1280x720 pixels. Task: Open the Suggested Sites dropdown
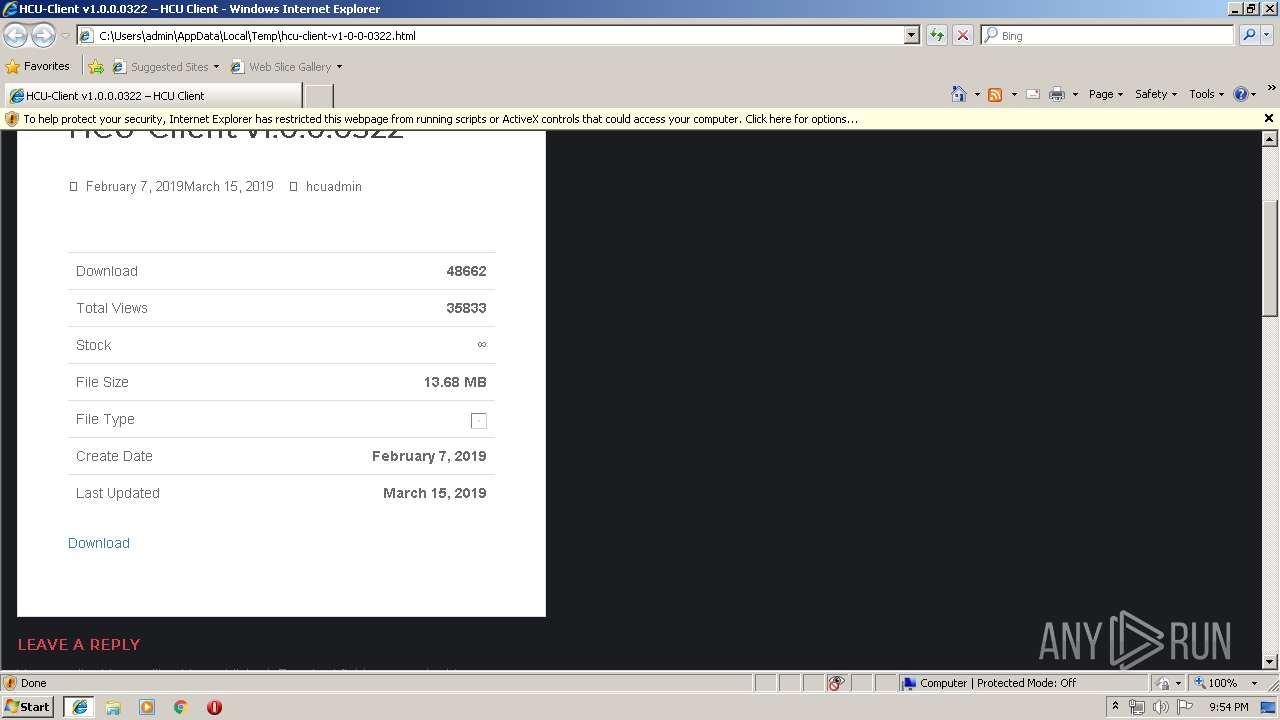166,67
